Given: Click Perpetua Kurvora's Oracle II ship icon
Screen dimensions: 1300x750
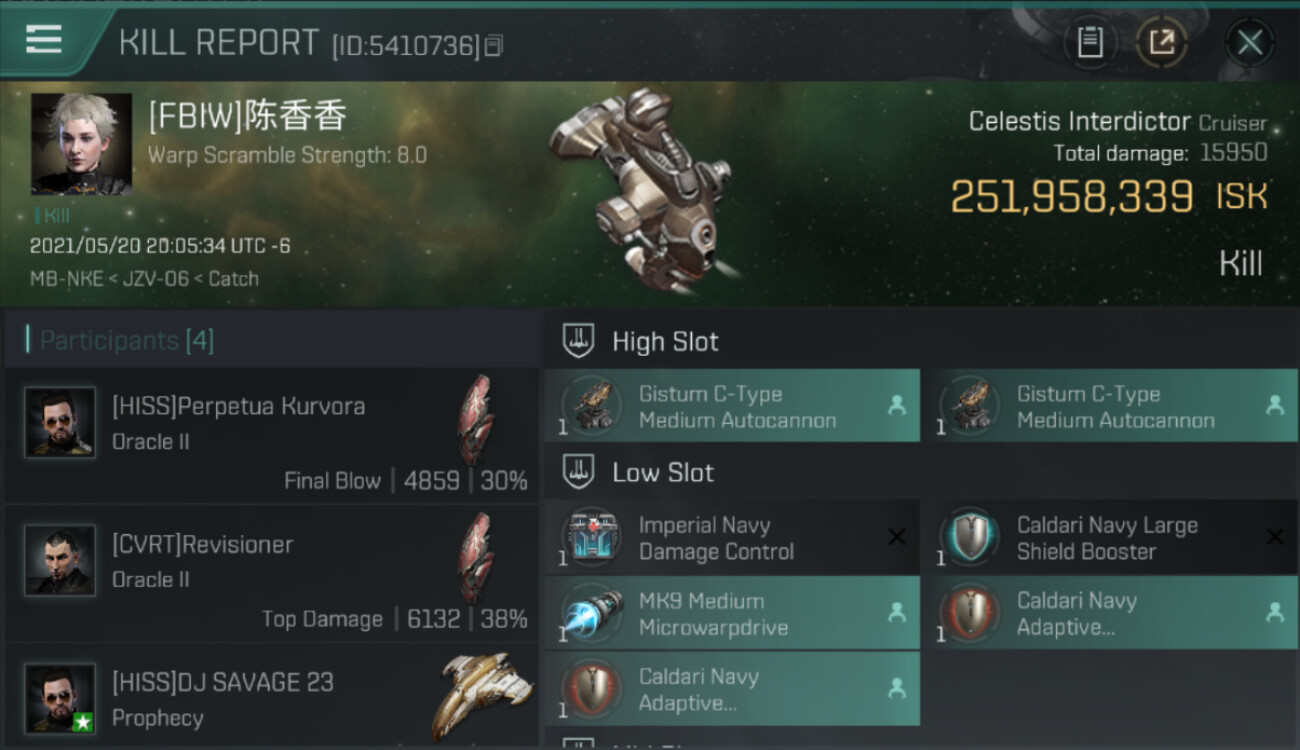Looking at the screenshot, I should (x=476, y=420).
